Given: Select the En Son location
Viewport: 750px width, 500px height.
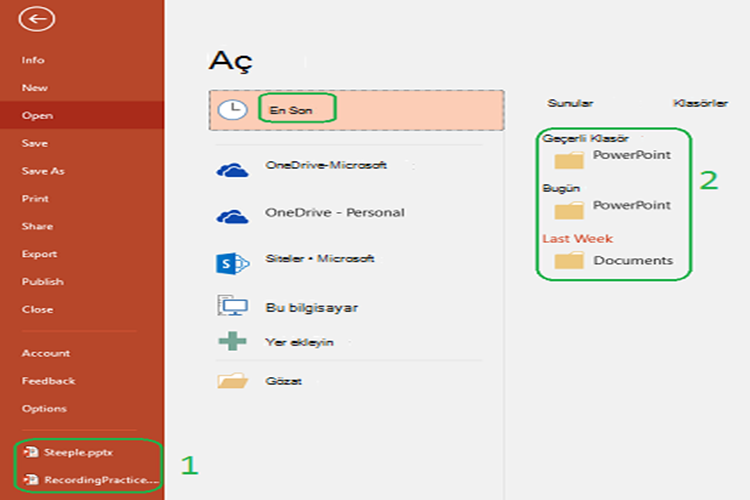Looking at the screenshot, I should click(356, 110).
